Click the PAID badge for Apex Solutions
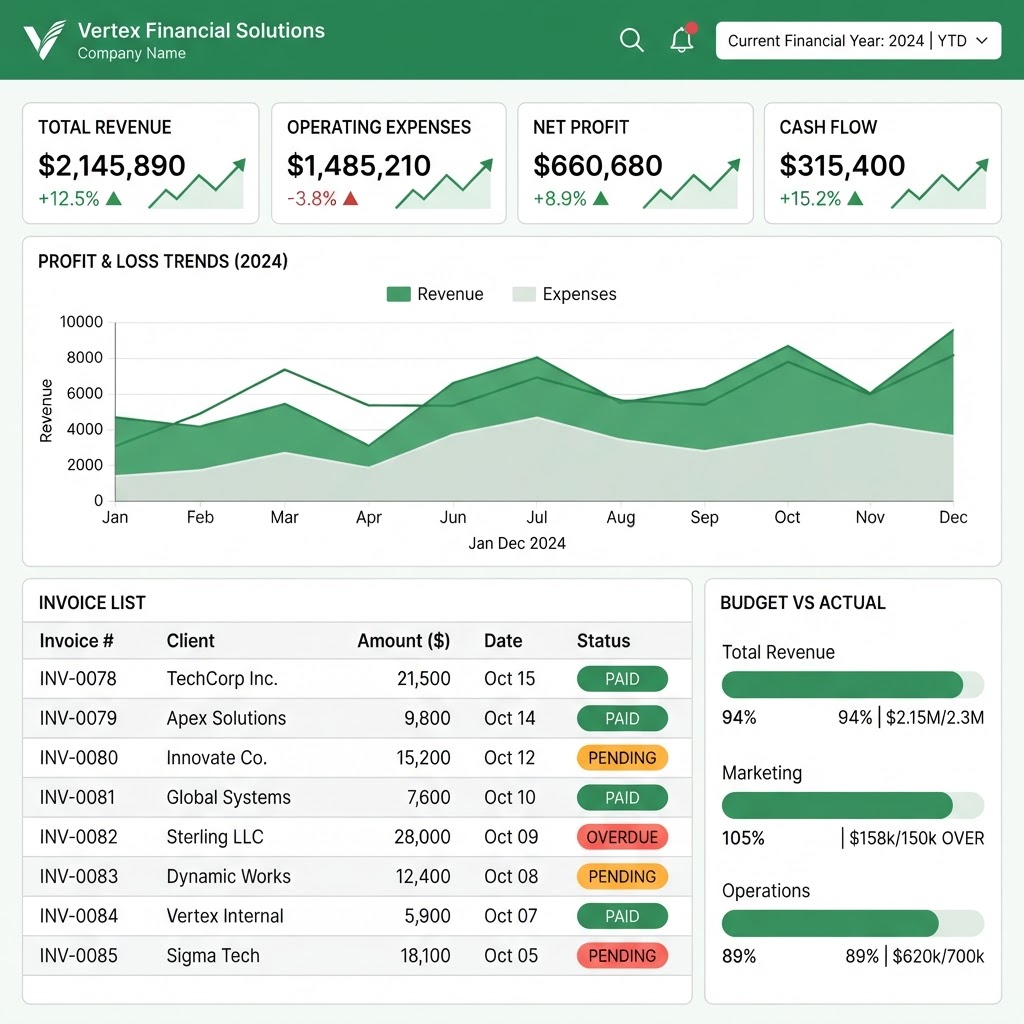This screenshot has height=1024, width=1024. (622, 718)
